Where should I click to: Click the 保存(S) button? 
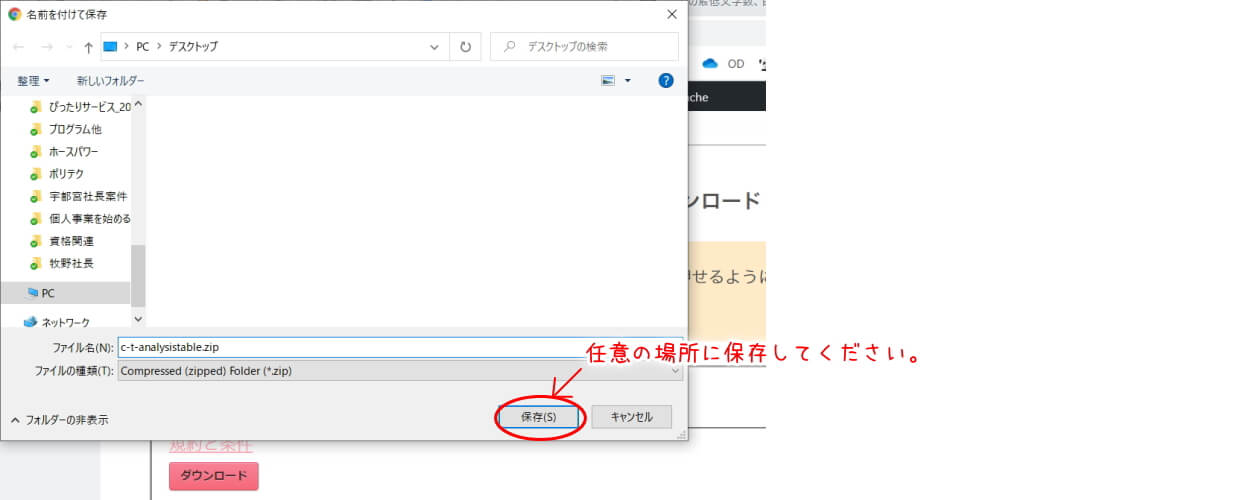click(x=538, y=417)
